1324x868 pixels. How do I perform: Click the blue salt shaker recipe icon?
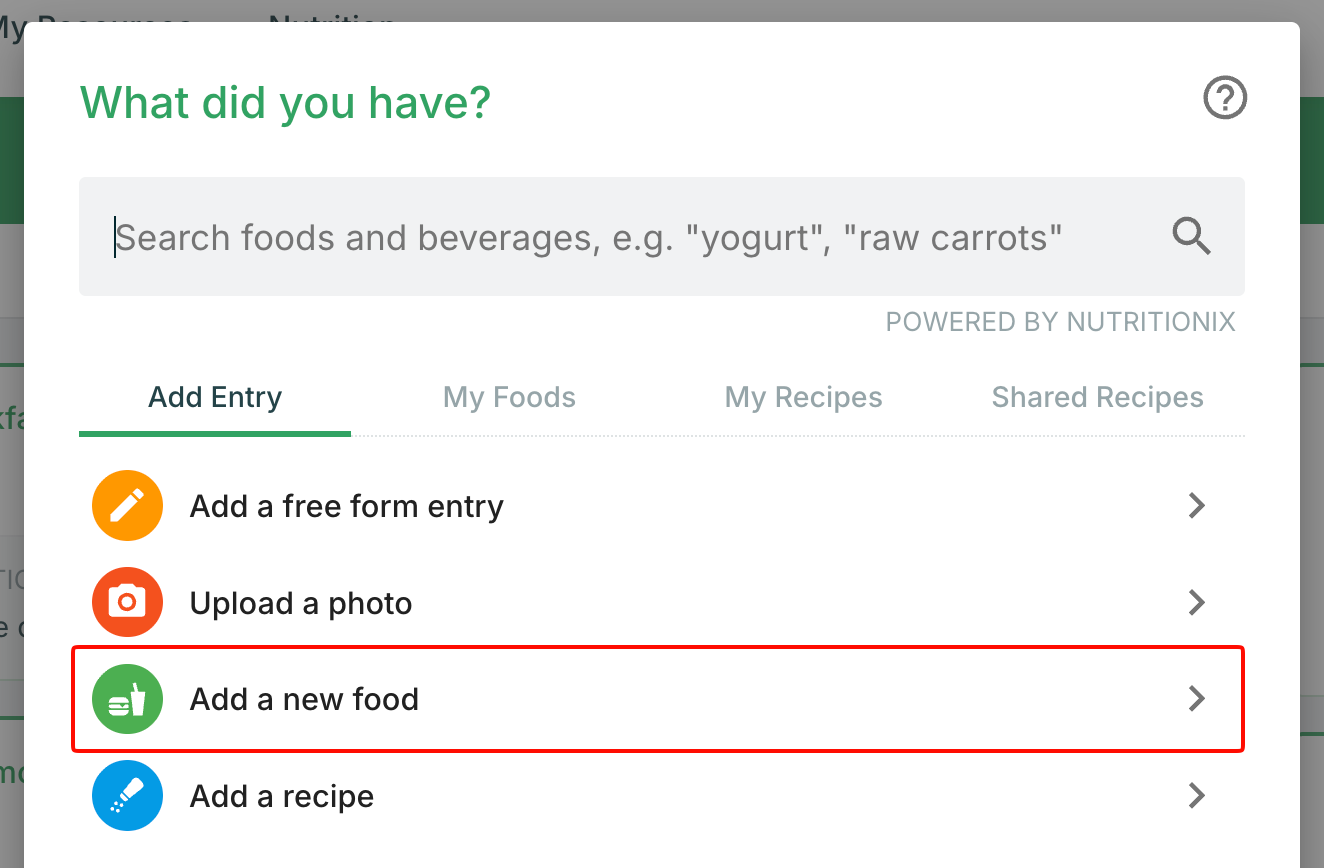pos(127,796)
